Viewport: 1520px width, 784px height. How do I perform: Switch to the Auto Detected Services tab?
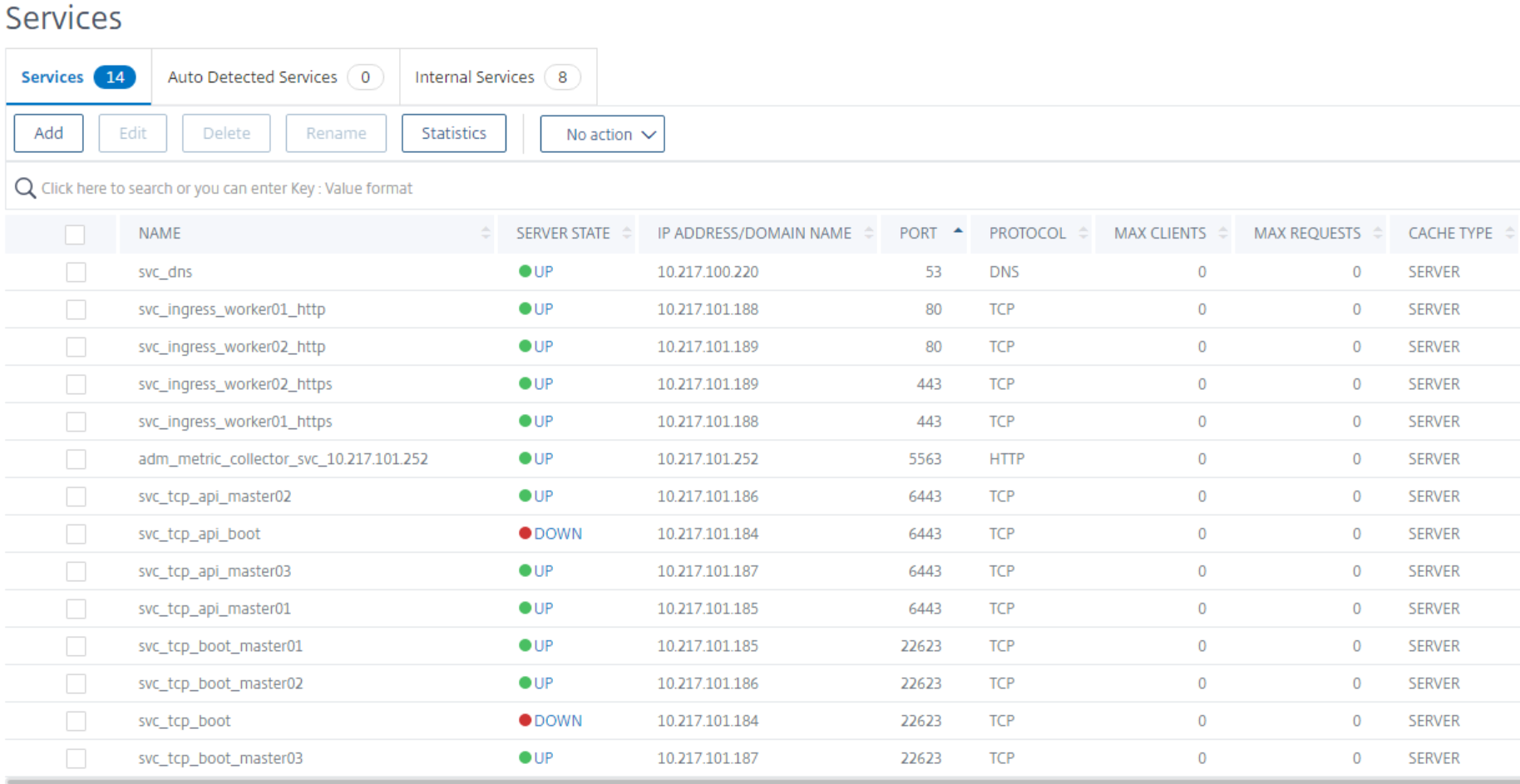[274, 77]
